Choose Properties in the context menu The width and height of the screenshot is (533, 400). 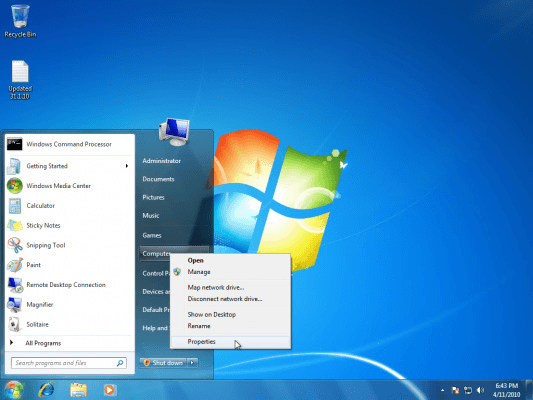pos(230,342)
